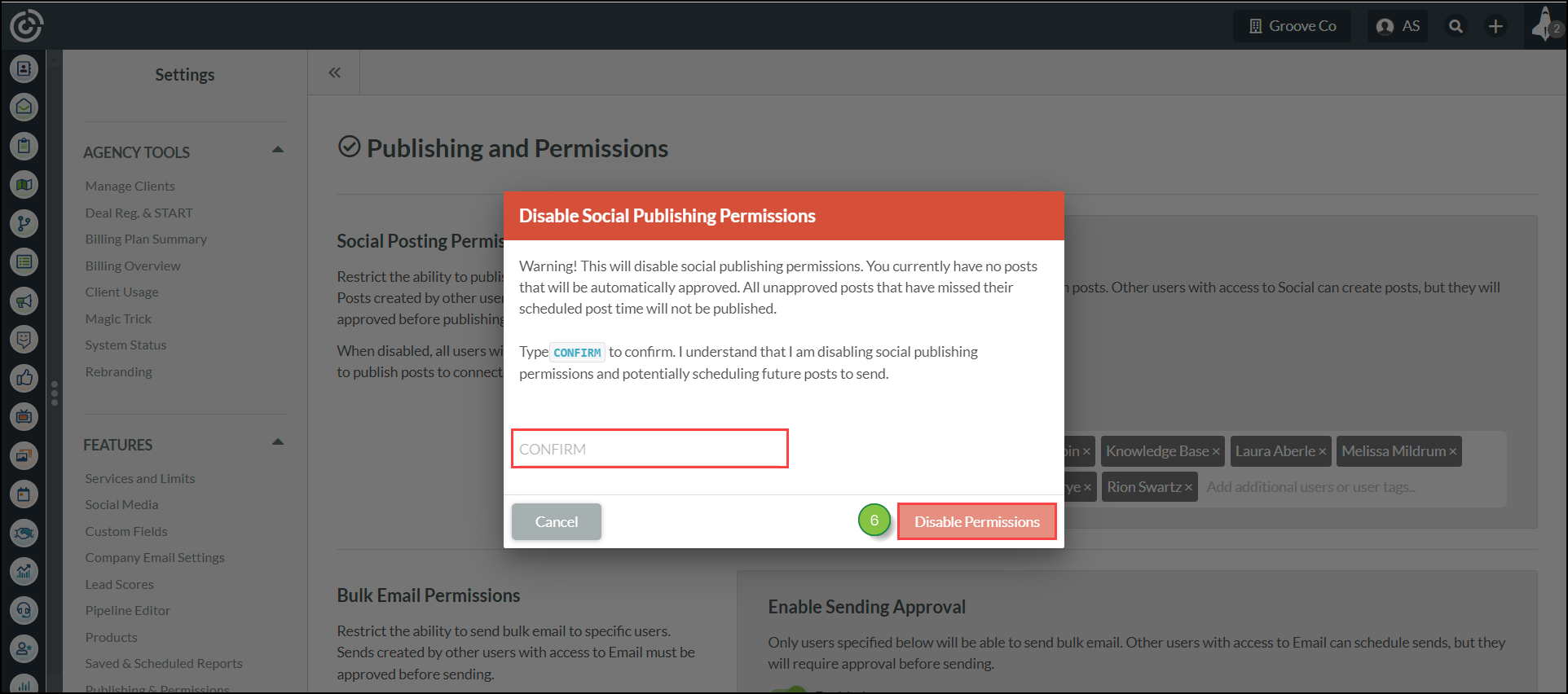Open the Groove Co company switcher
The width and height of the screenshot is (1568, 694).
[1292, 26]
